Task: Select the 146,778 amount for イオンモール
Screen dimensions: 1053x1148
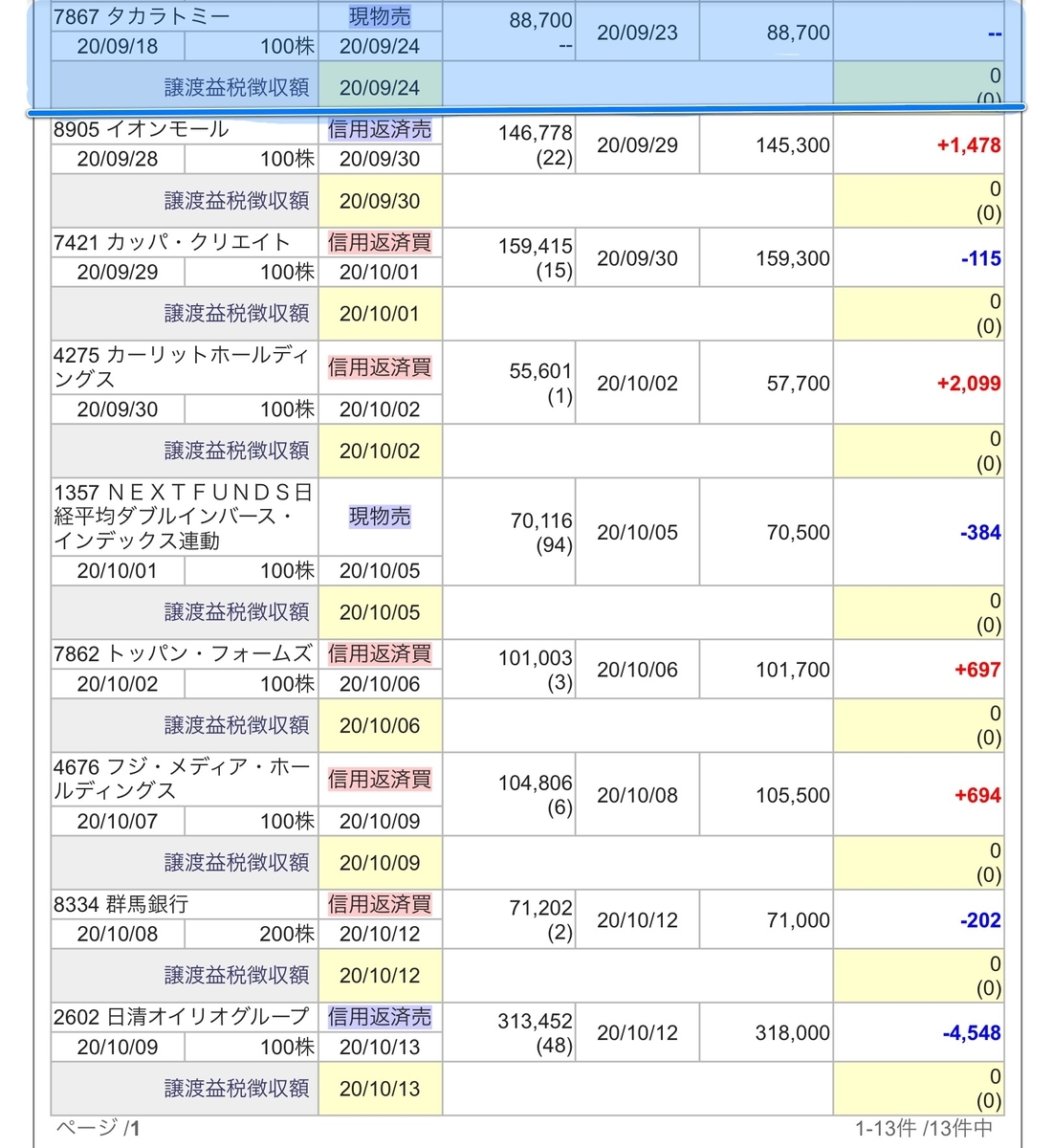Action: [536, 133]
